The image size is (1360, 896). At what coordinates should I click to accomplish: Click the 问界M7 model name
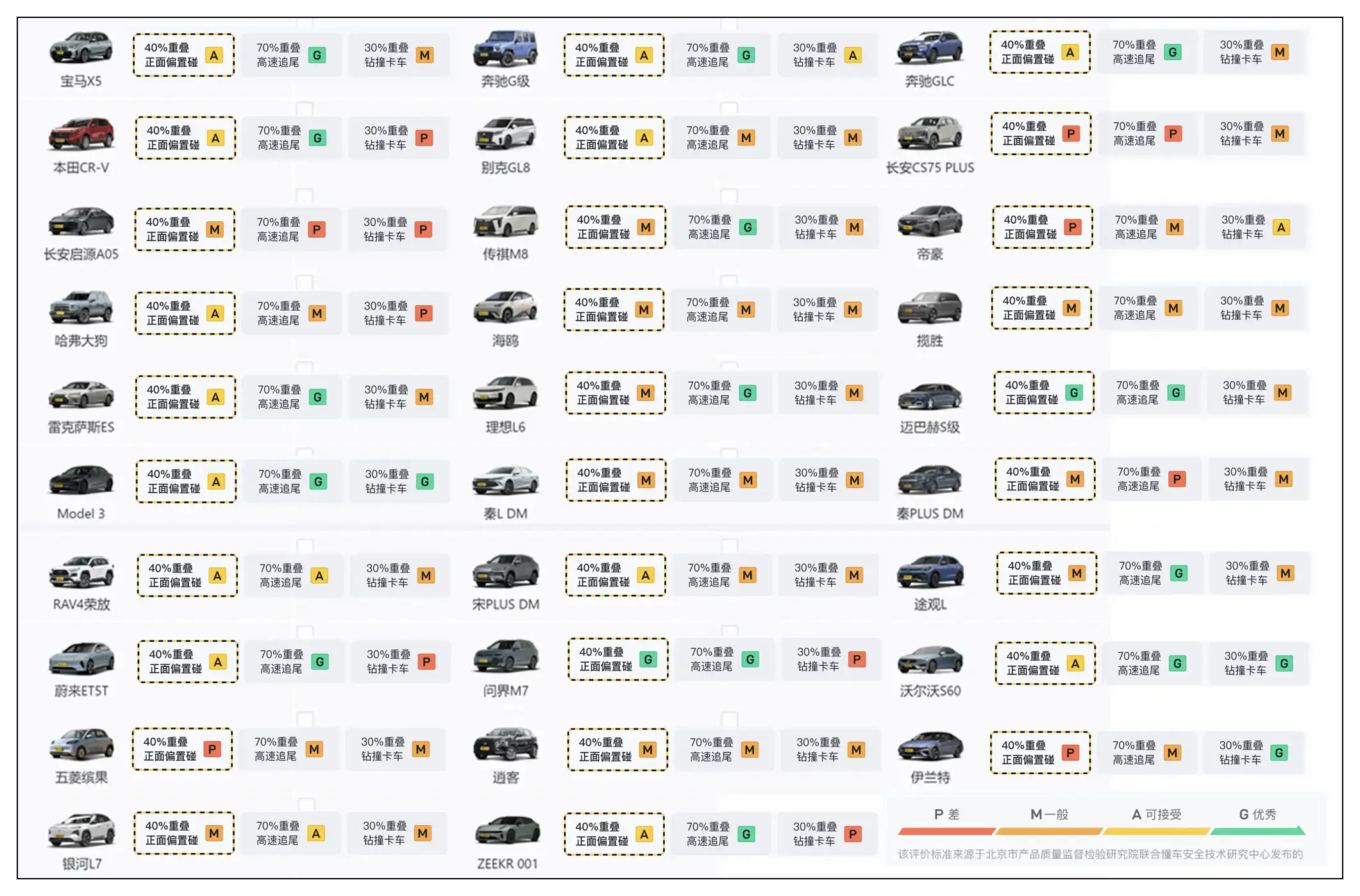pos(505,691)
